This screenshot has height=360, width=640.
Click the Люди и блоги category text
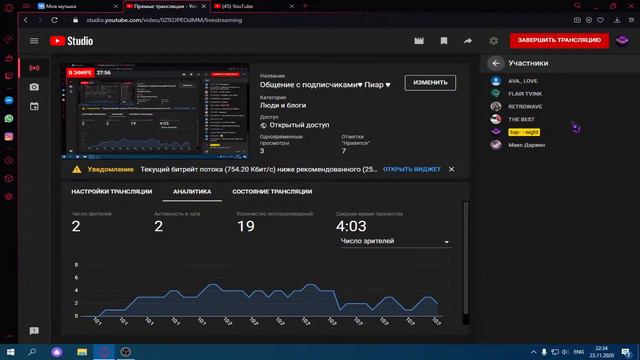click(283, 105)
